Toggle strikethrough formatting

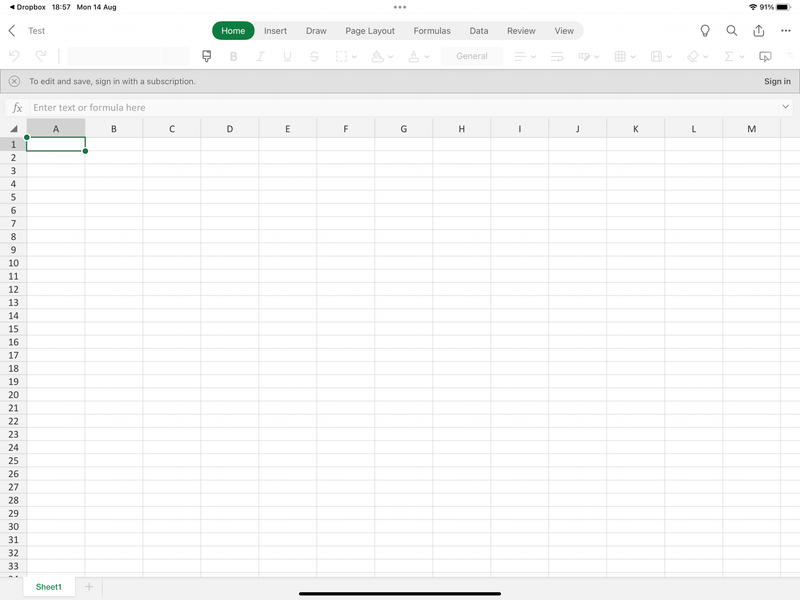pos(314,57)
